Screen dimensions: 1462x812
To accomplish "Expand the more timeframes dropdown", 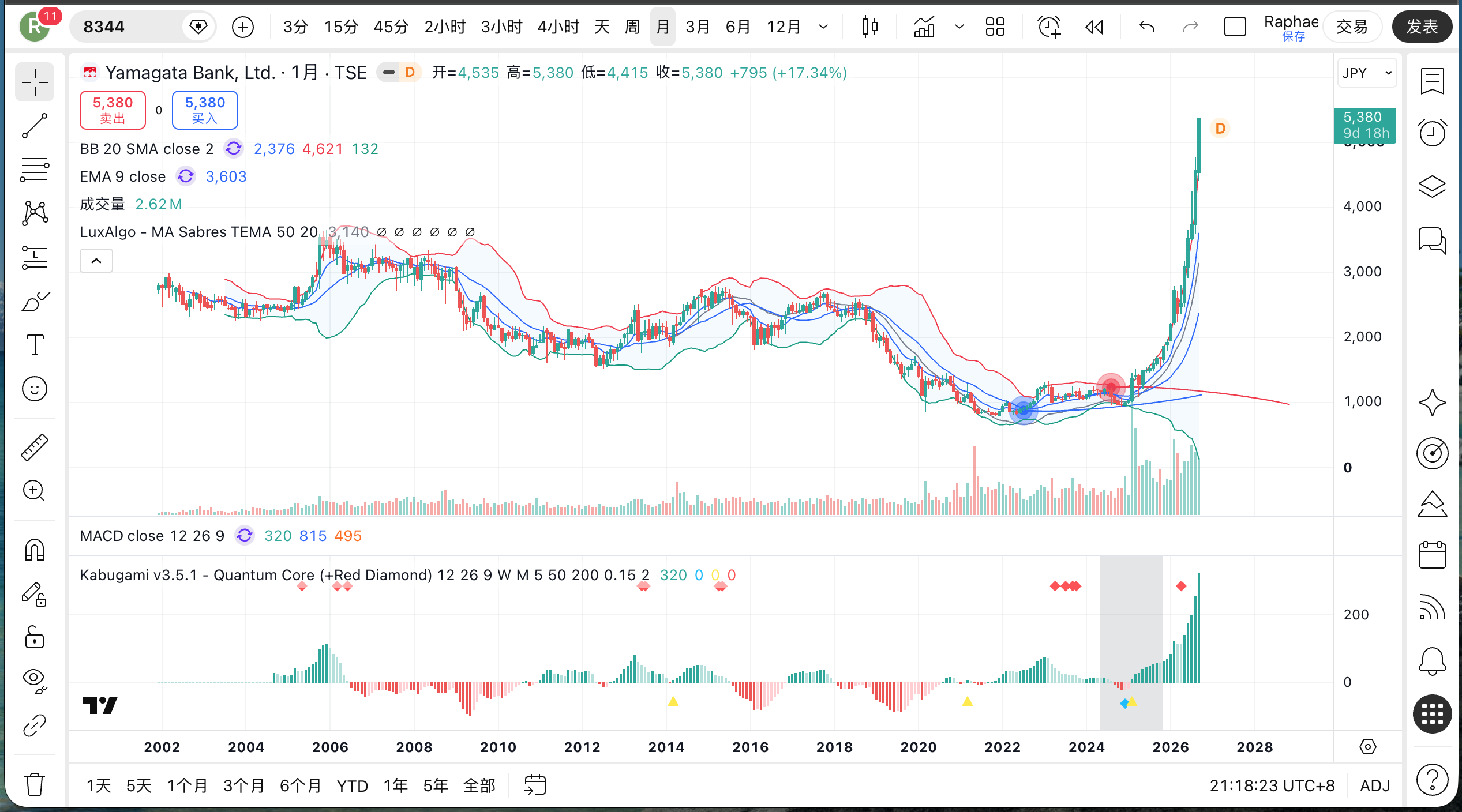I will pos(823,27).
